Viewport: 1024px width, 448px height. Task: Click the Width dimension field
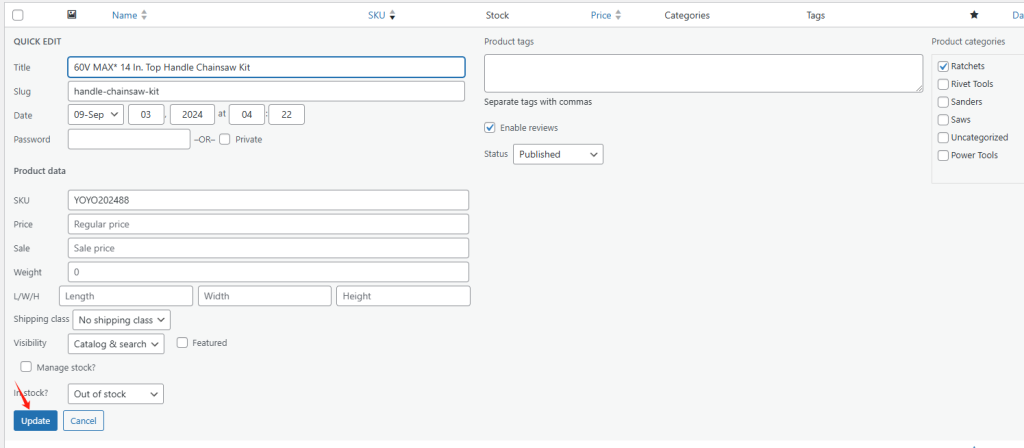[x=264, y=296]
